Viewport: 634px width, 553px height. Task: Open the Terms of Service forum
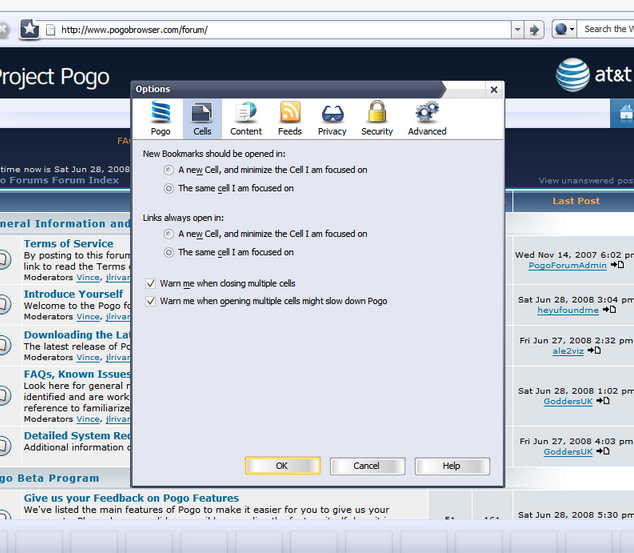pyautogui.click(x=68, y=244)
